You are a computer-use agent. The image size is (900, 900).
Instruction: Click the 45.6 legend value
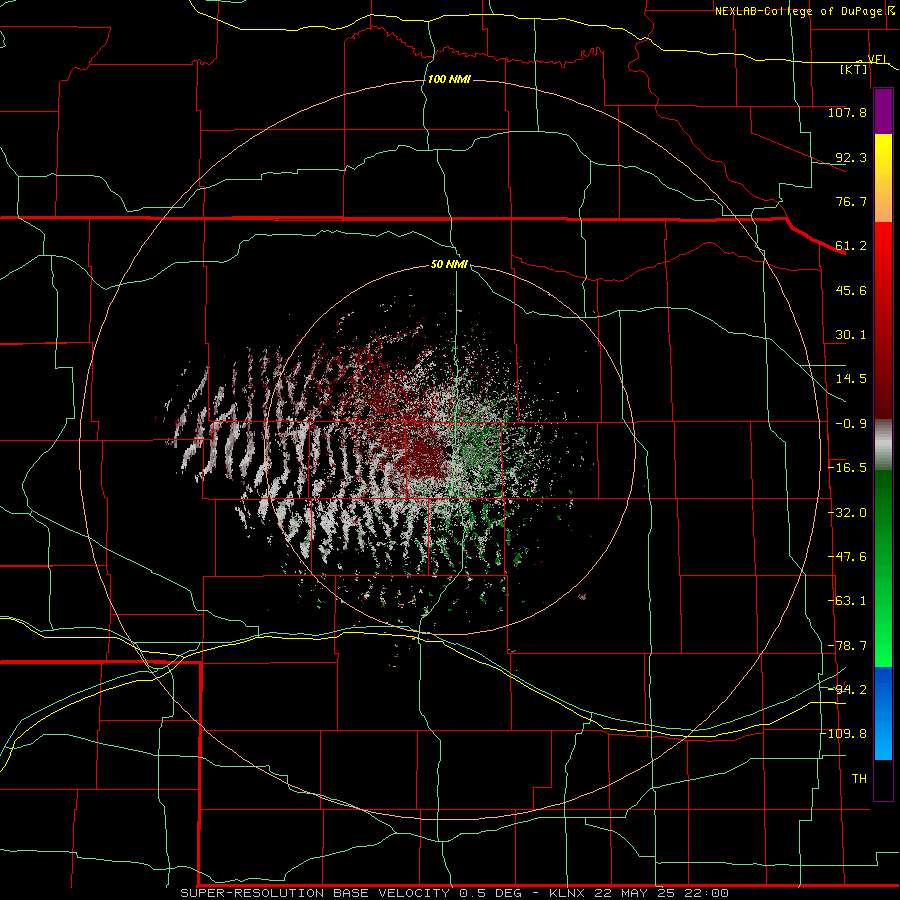(x=851, y=290)
